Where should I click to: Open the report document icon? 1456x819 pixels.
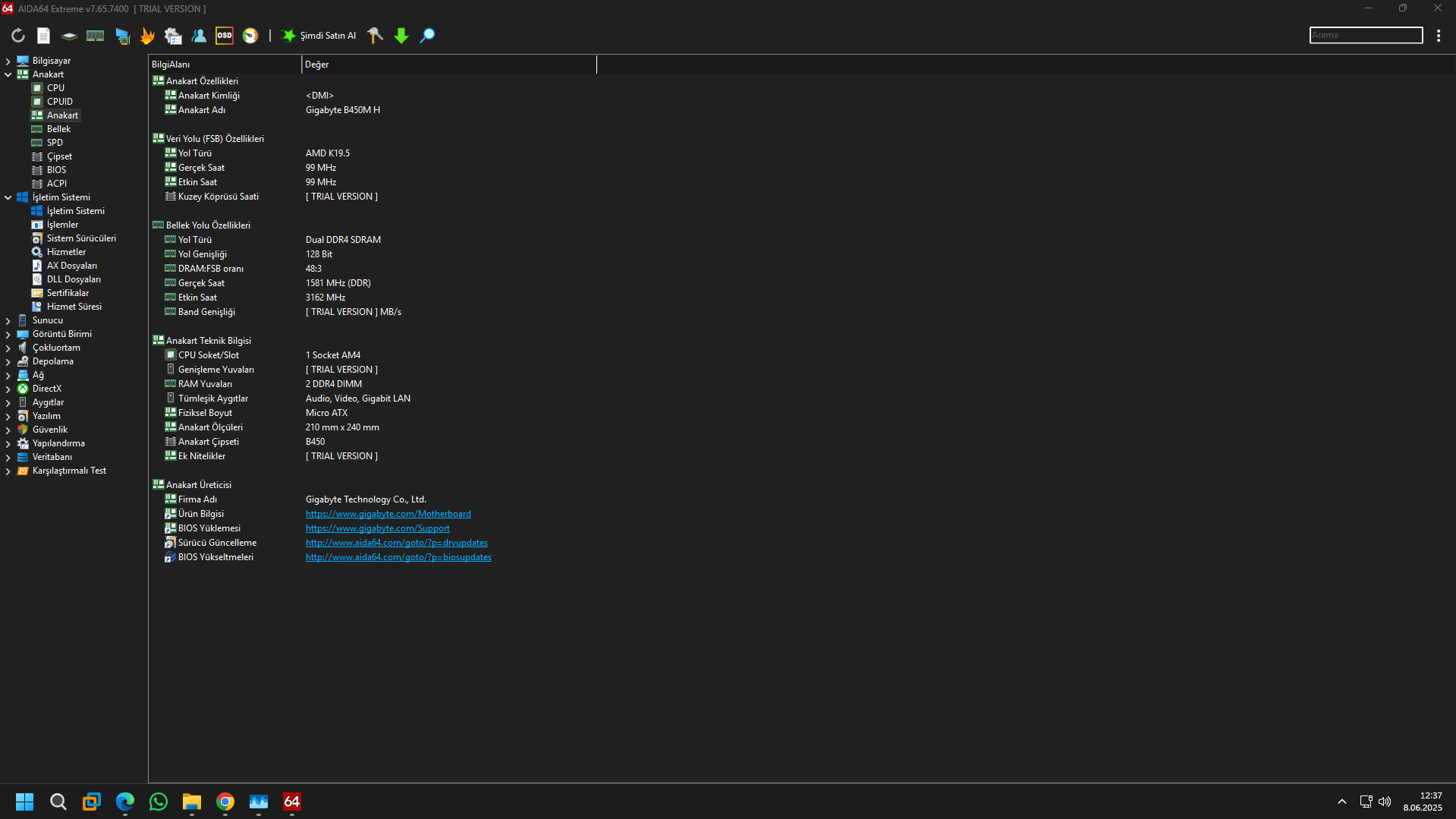pyautogui.click(x=43, y=36)
